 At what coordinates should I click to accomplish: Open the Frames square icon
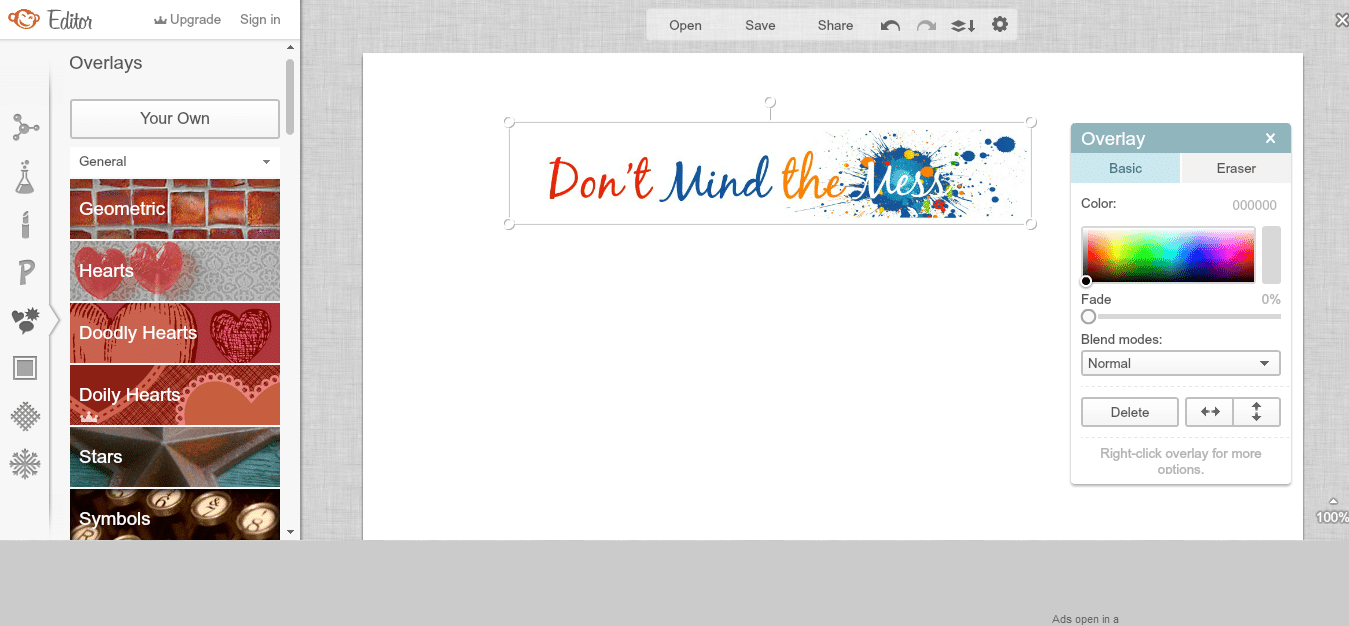tap(25, 368)
